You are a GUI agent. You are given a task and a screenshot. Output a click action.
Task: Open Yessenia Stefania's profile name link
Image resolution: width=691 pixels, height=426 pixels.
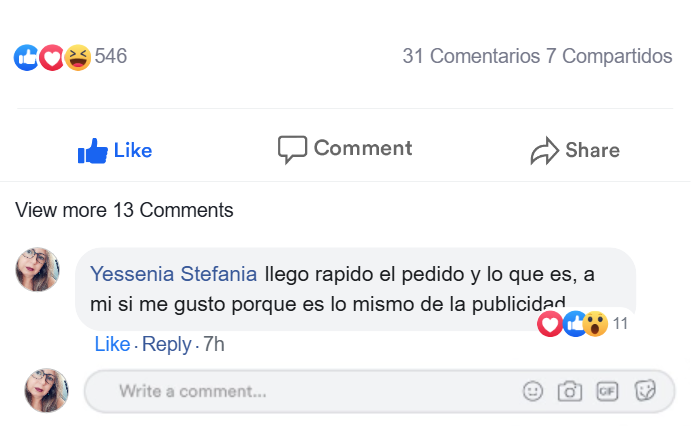click(174, 273)
